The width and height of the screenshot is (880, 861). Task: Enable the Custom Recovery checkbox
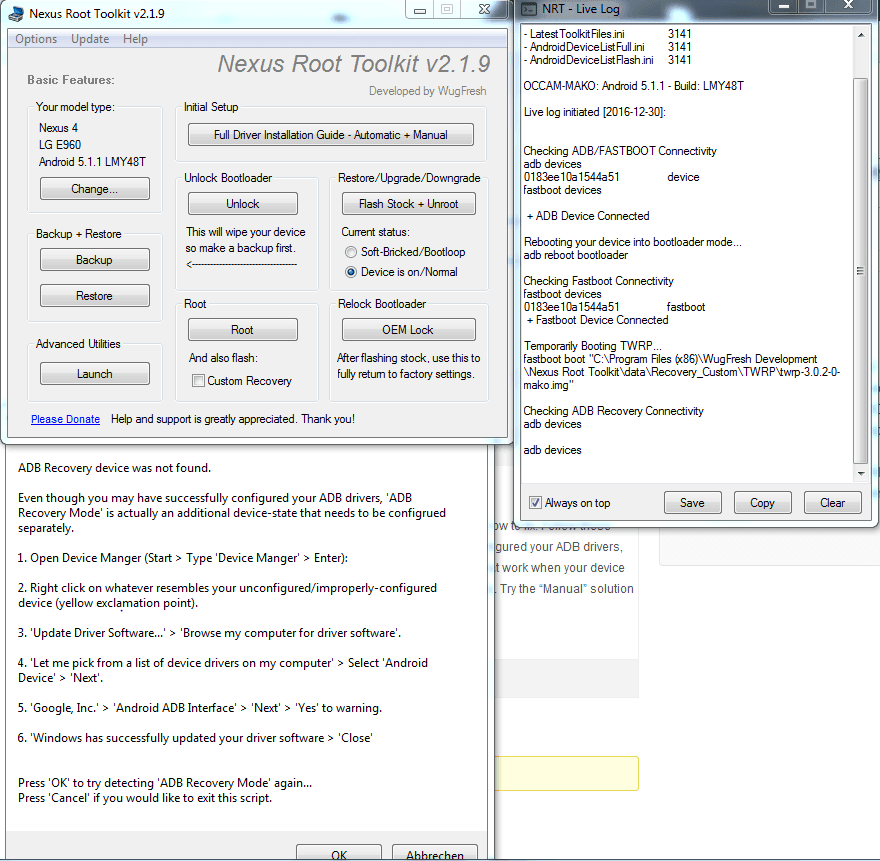[x=198, y=381]
